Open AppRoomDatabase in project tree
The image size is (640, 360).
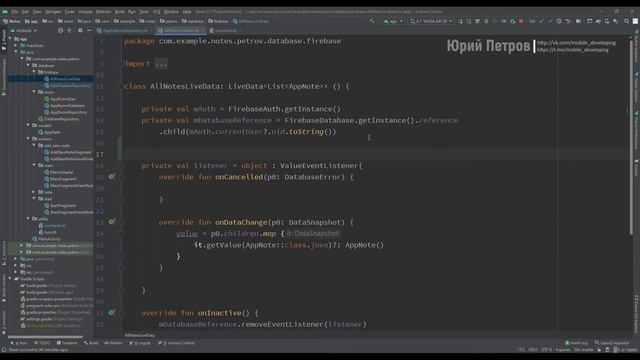click(x=64, y=106)
